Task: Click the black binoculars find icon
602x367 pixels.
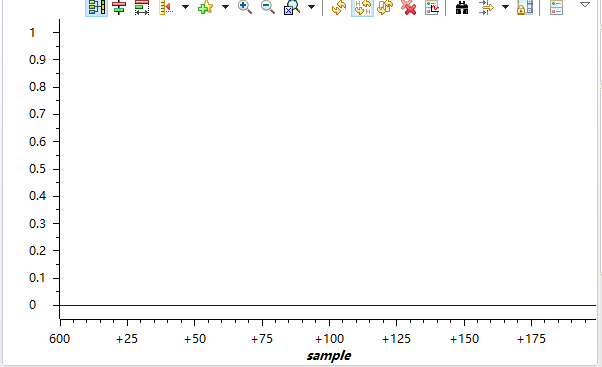Action: (462, 7)
